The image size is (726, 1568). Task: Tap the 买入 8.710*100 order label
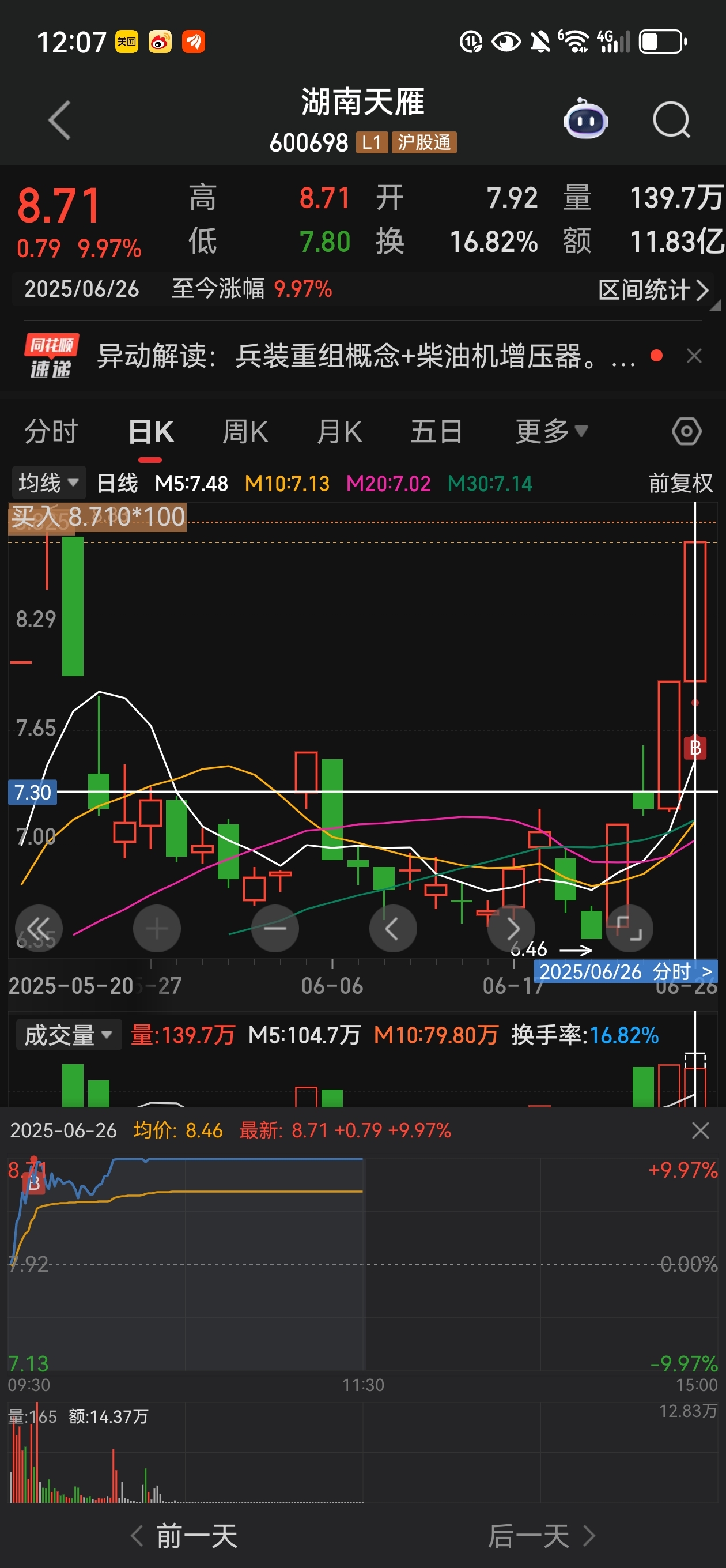(97, 518)
